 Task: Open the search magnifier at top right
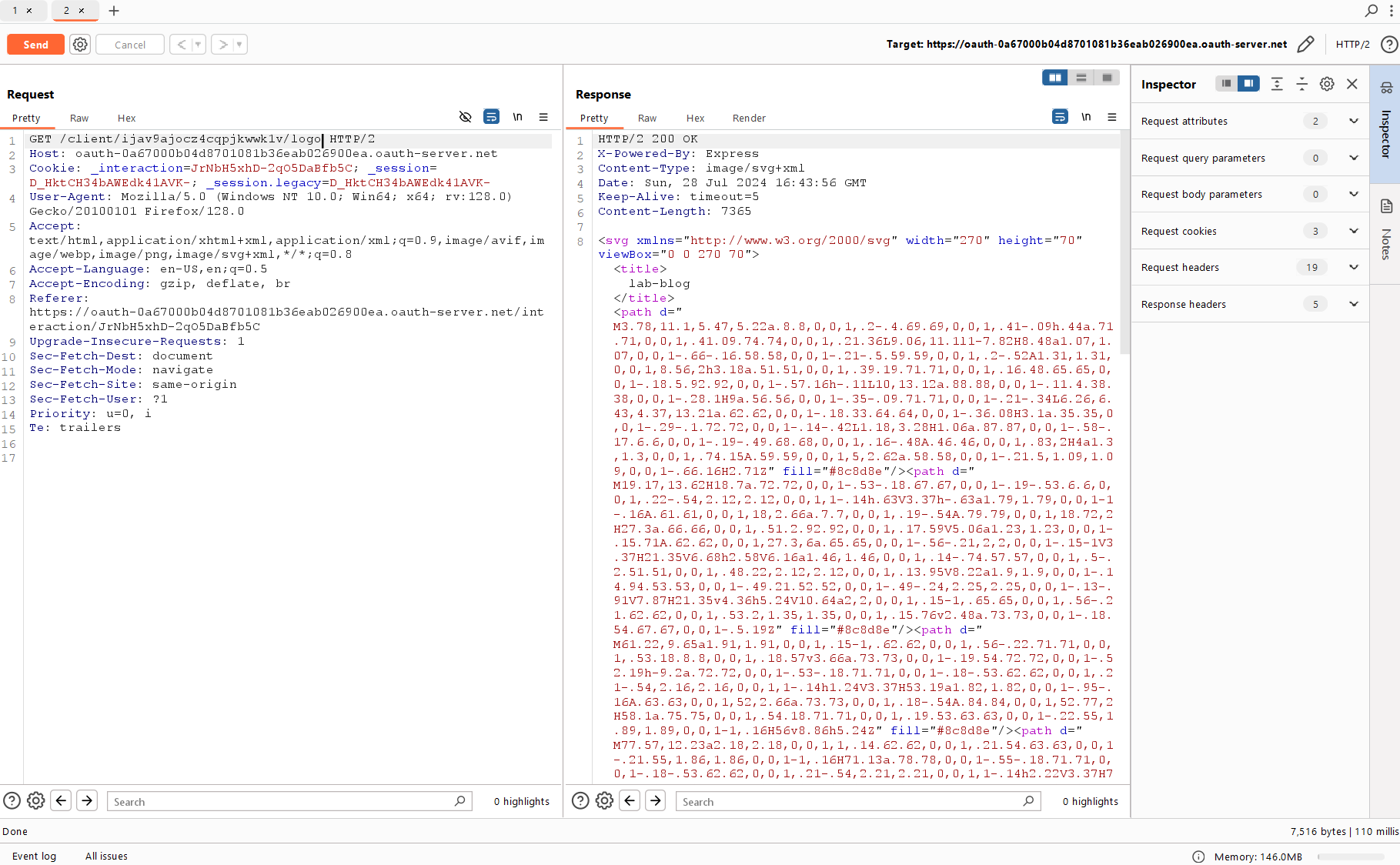click(x=1371, y=11)
